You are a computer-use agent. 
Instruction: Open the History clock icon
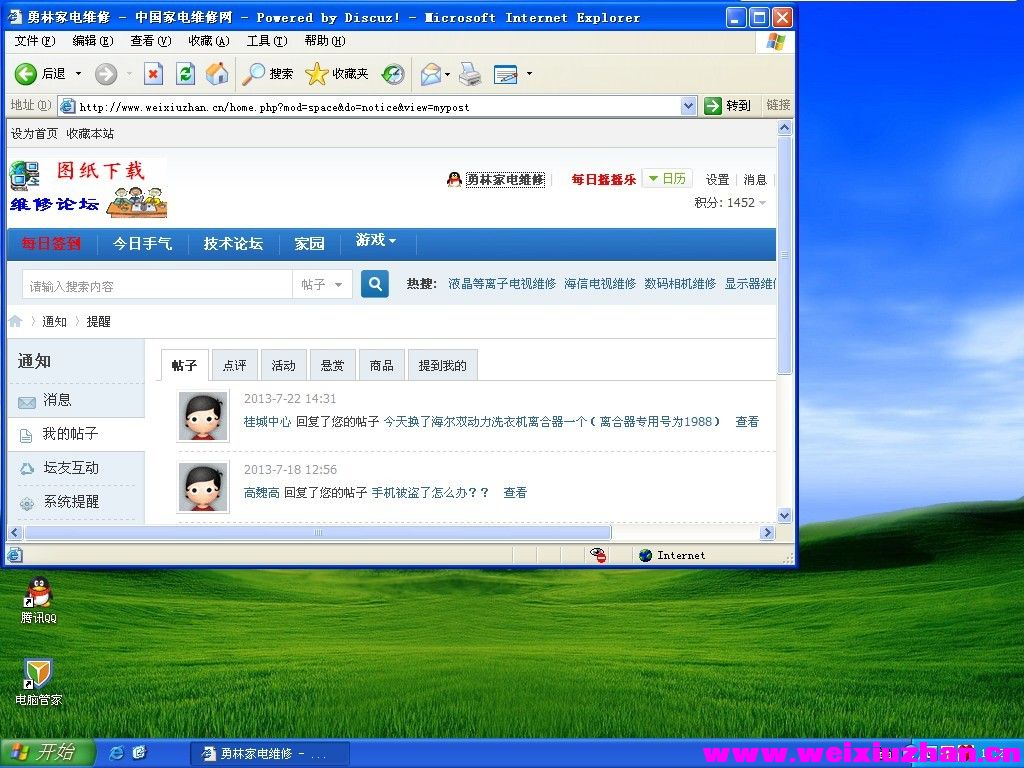coord(393,74)
